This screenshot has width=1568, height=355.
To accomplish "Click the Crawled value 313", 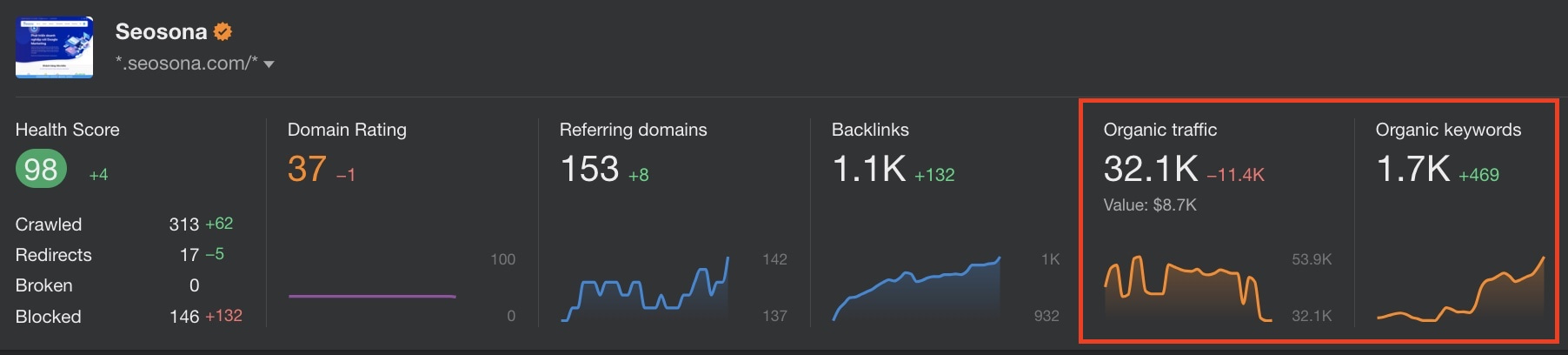I will [183, 224].
